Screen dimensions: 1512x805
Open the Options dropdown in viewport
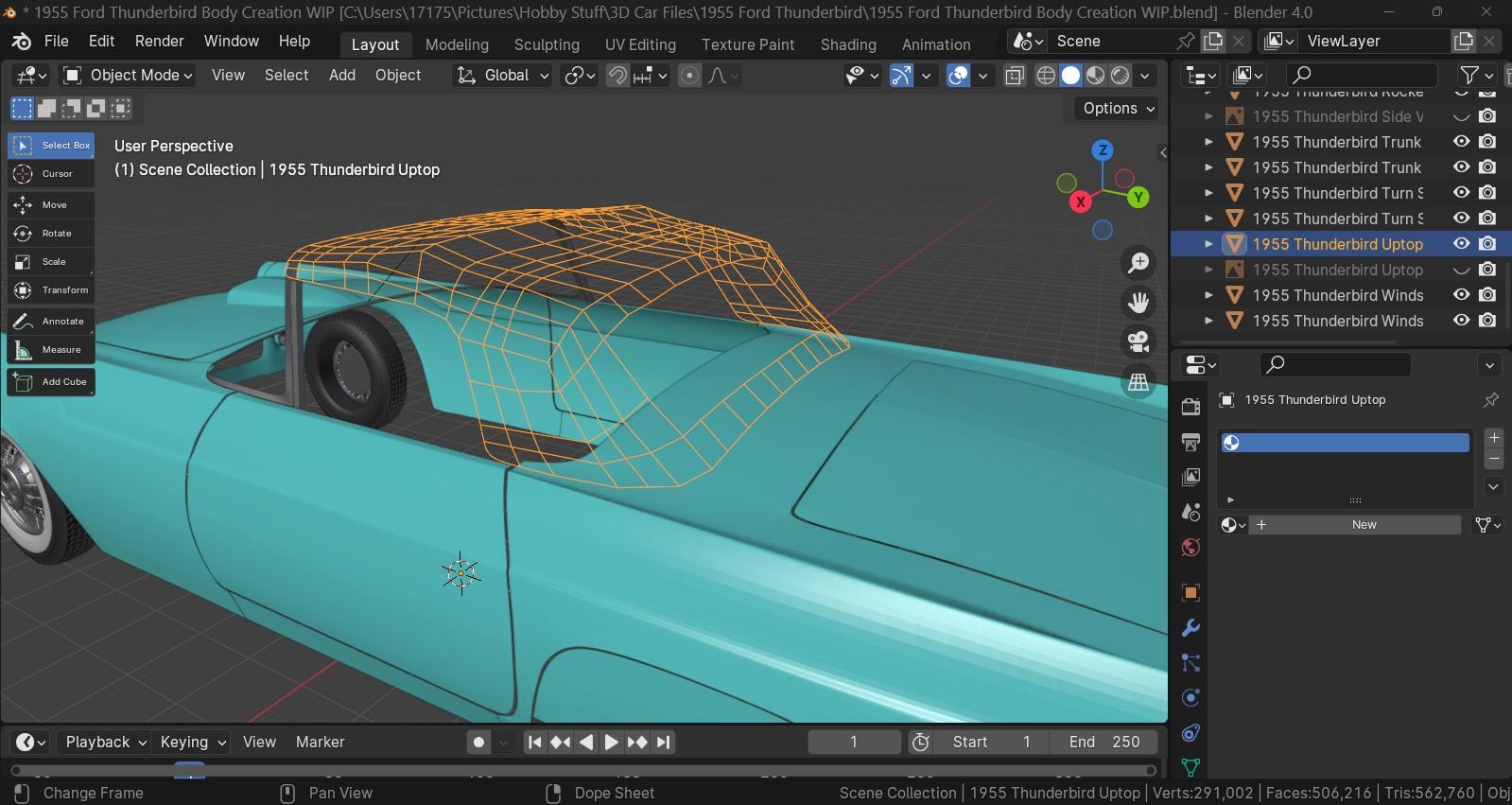[x=1118, y=109]
